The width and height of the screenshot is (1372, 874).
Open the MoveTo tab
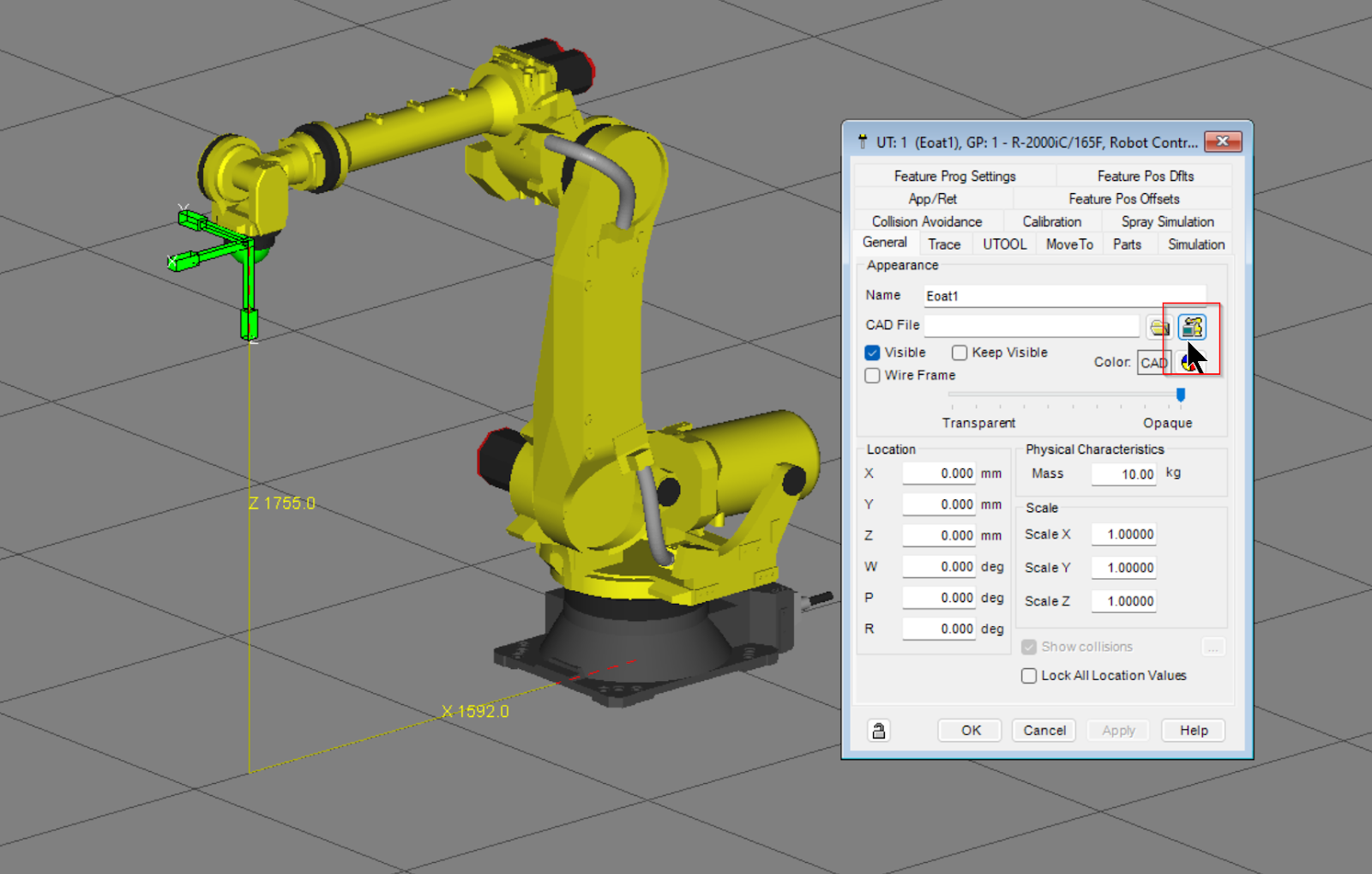click(1069, 244)
